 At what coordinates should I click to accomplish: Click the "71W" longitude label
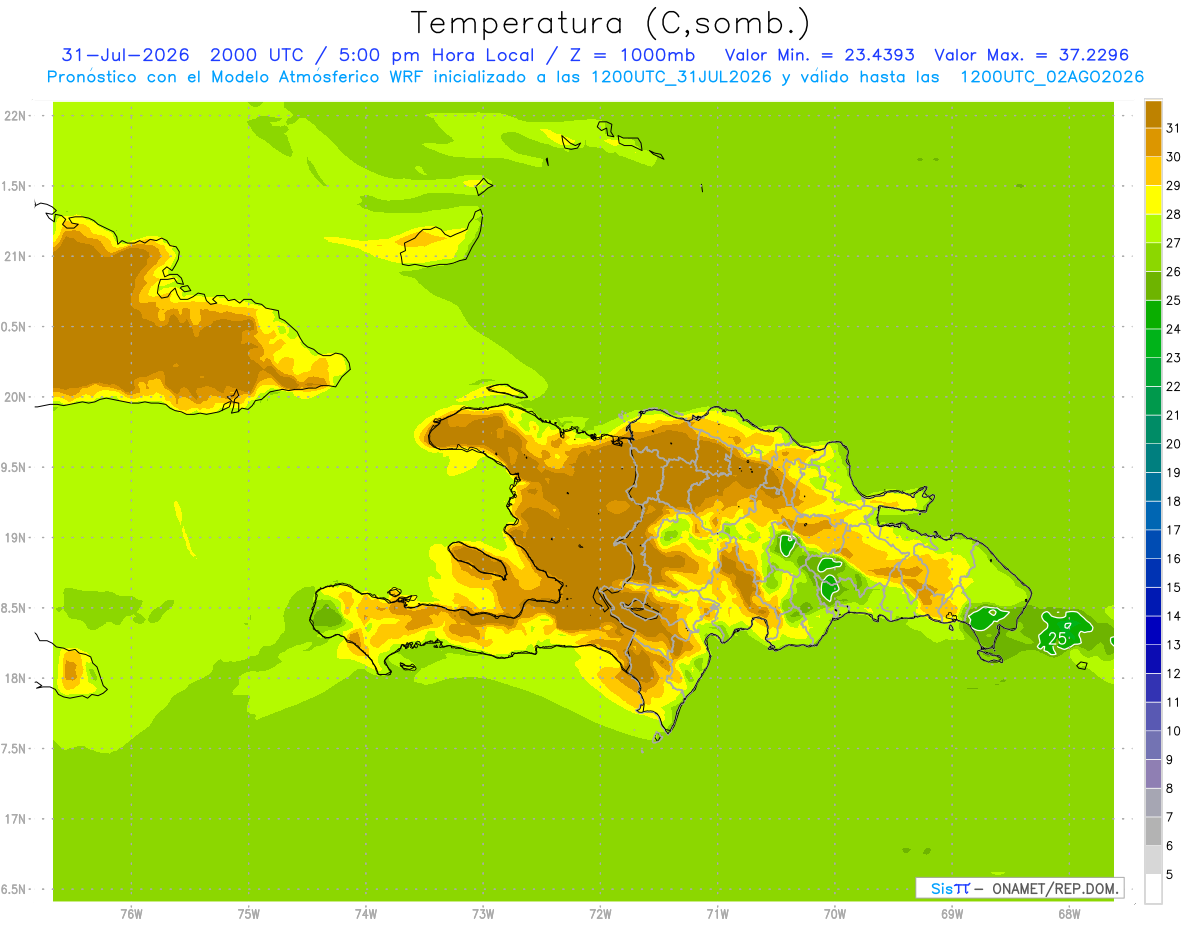[717, 913]
